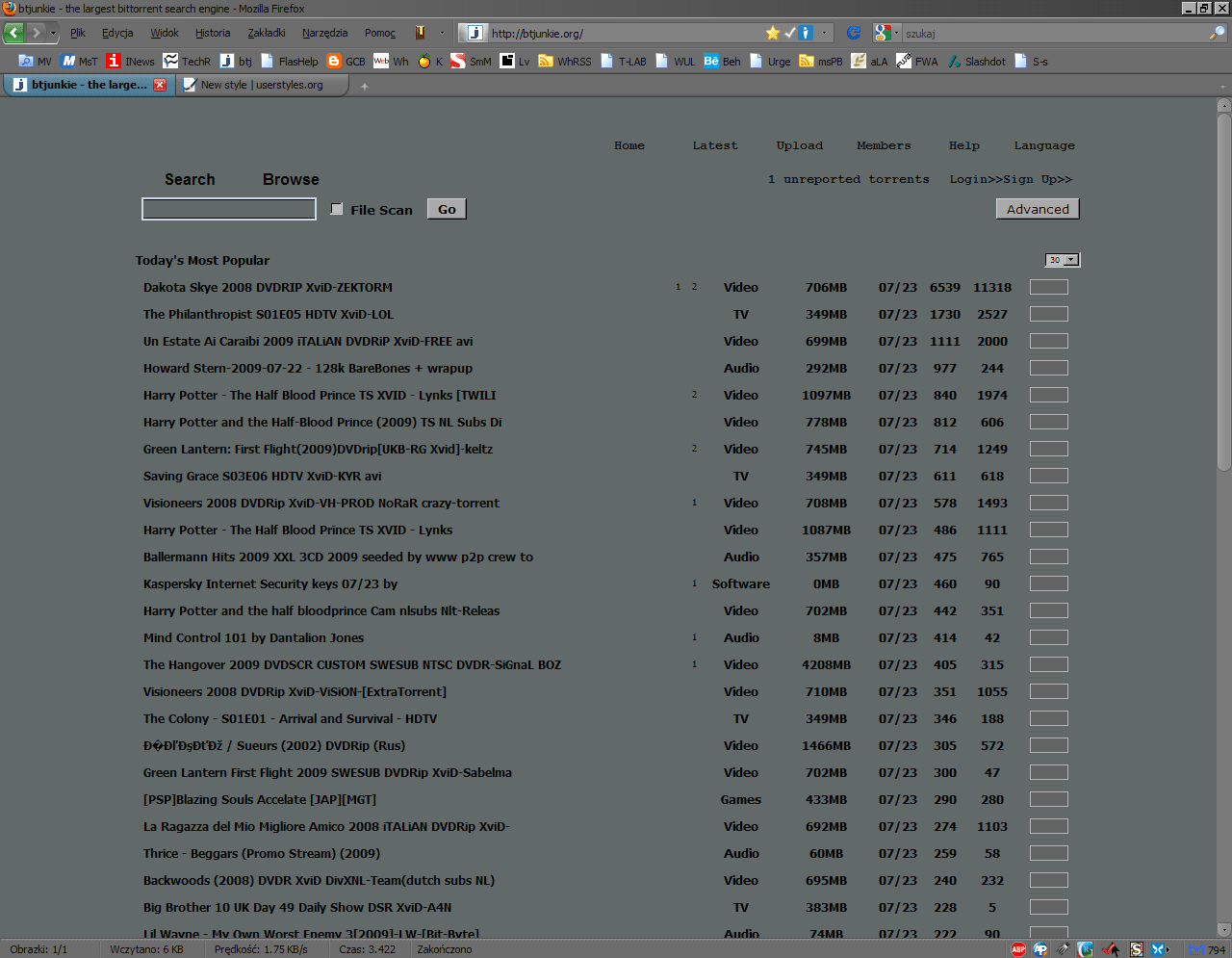The image size is (1232, 958).
Task: Click the Howard Stern rating bar
Action: (x=1049, y=368)
